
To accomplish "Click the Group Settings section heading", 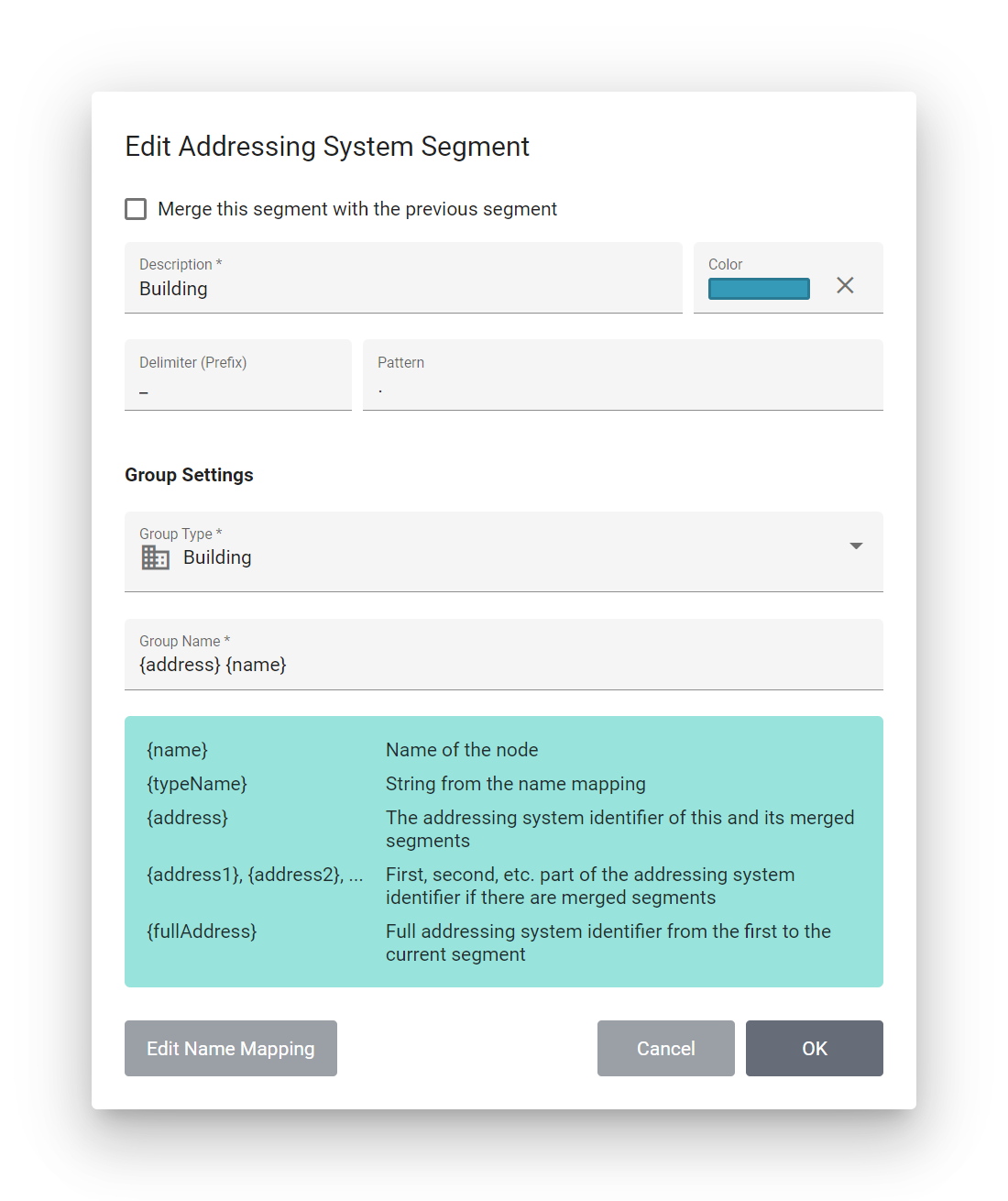I will click(x=189, y=475).
